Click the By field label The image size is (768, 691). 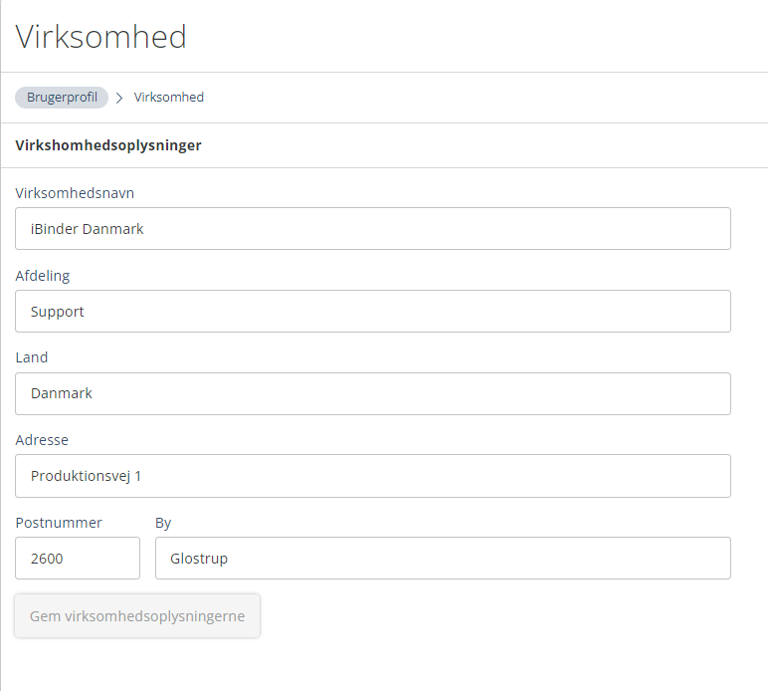click(164, 523)
